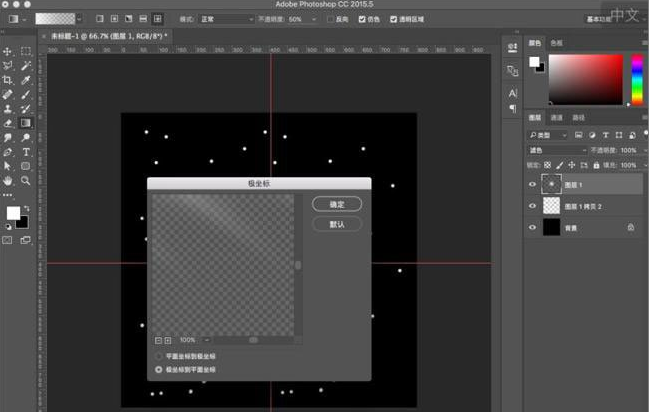The height and width of the screenshot is (412, 650).
Task: Select the Healing Brush tool
Action: 7,95
